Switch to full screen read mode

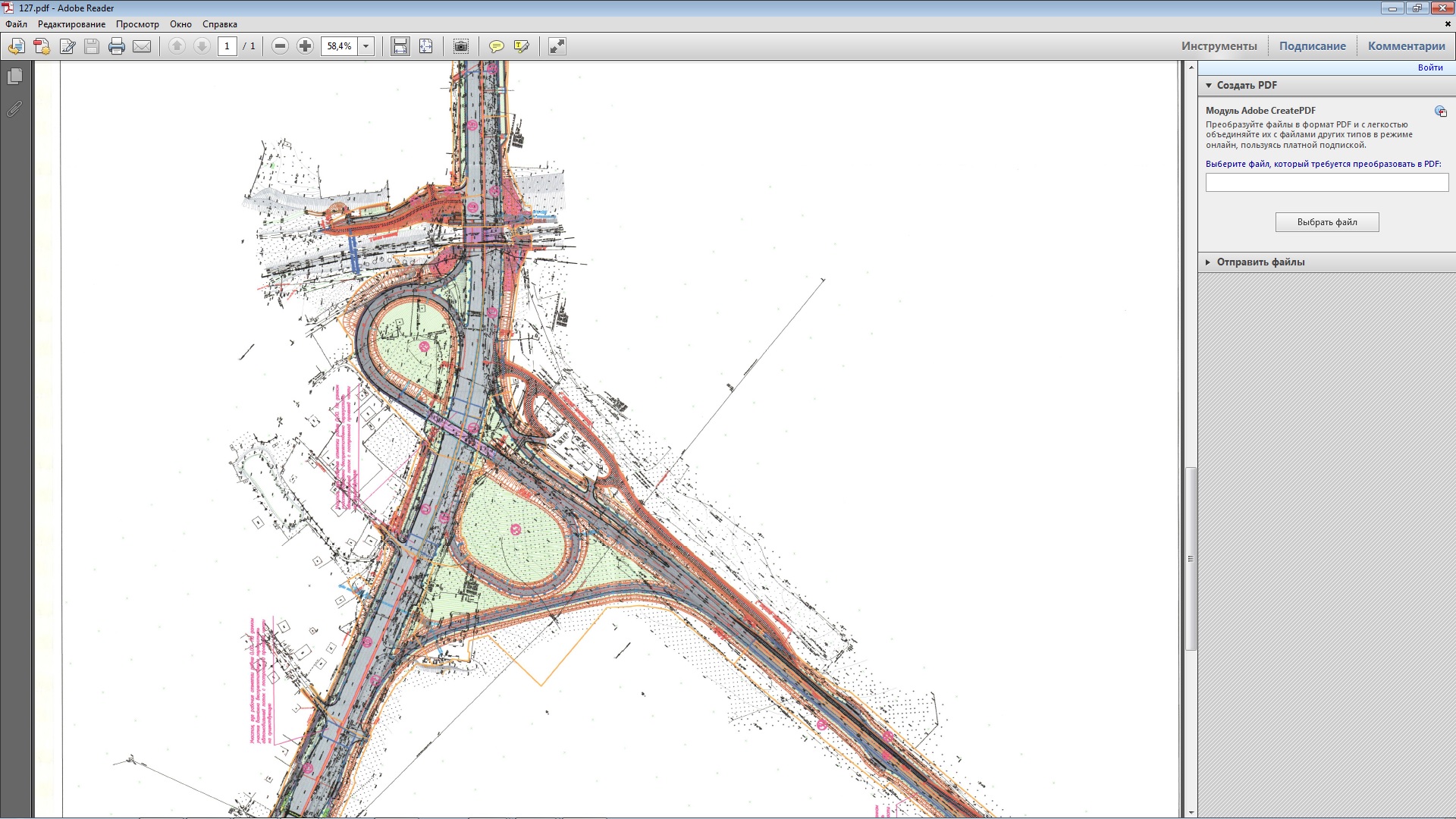click(x=557, y=46)
